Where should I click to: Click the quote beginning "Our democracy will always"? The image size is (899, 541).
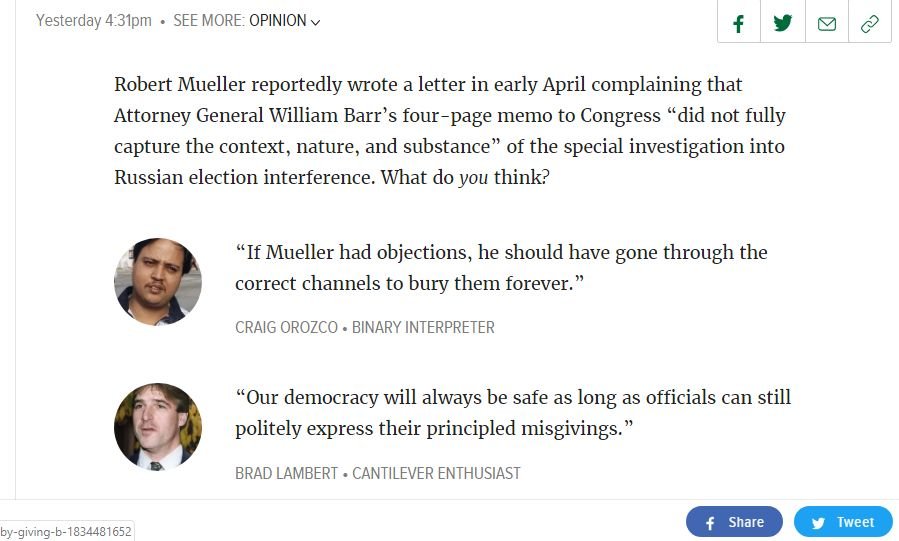point(512,413)
